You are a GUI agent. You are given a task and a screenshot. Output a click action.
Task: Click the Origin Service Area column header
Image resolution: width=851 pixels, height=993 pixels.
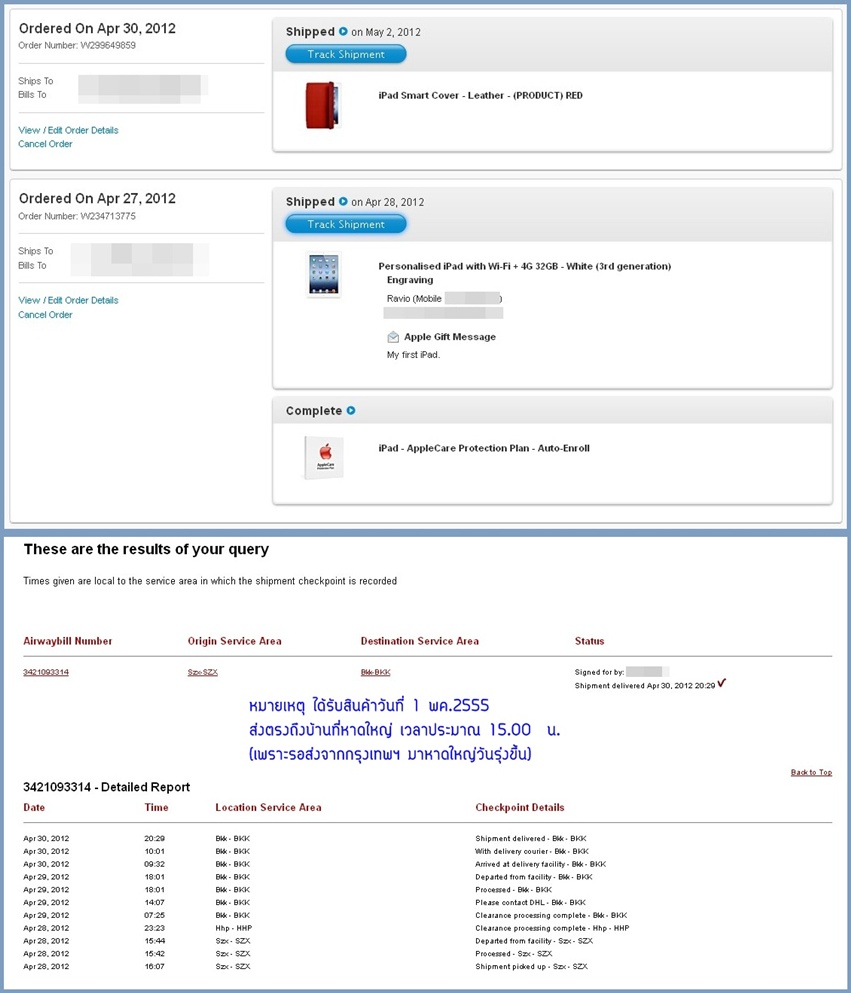(x=234, y=641)
